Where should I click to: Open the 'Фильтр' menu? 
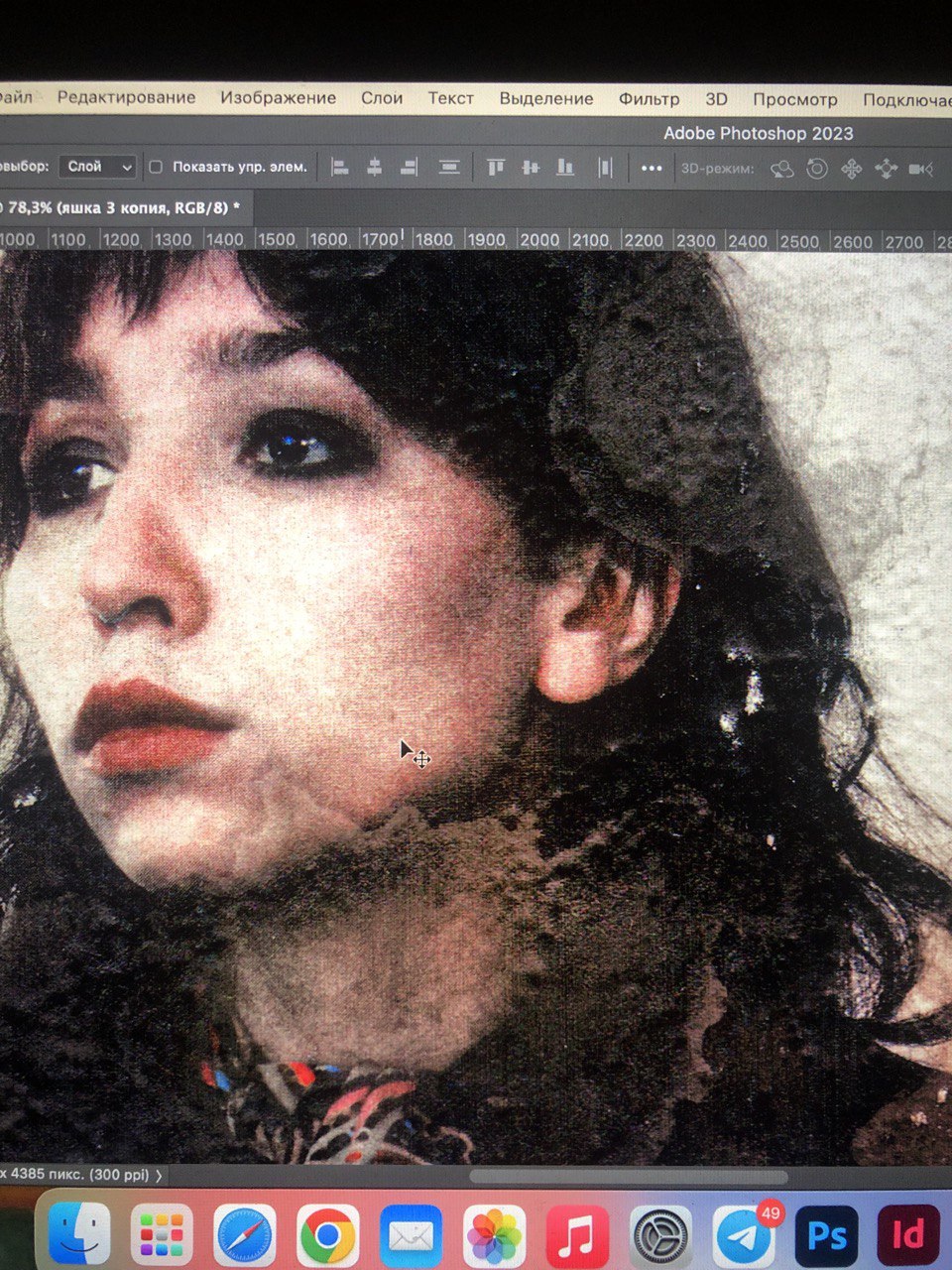[649, 98]
